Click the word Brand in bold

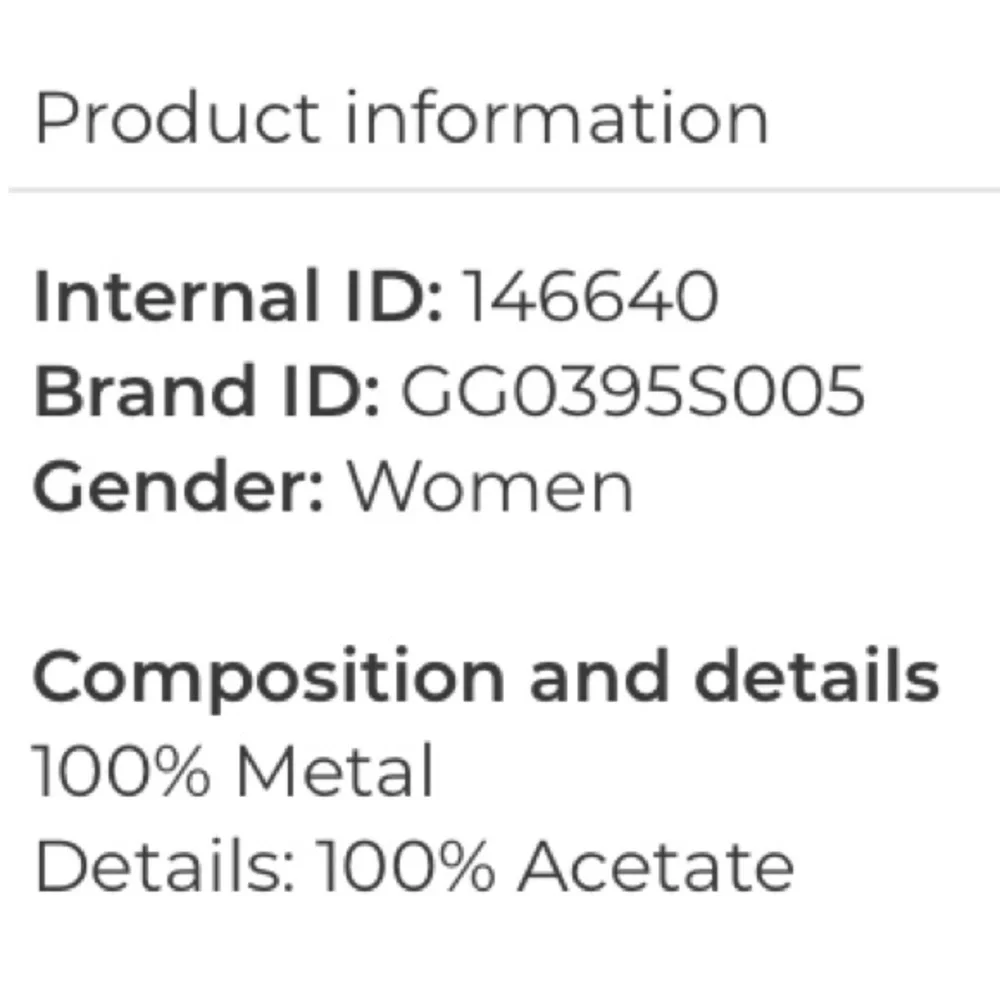[145, 390]
